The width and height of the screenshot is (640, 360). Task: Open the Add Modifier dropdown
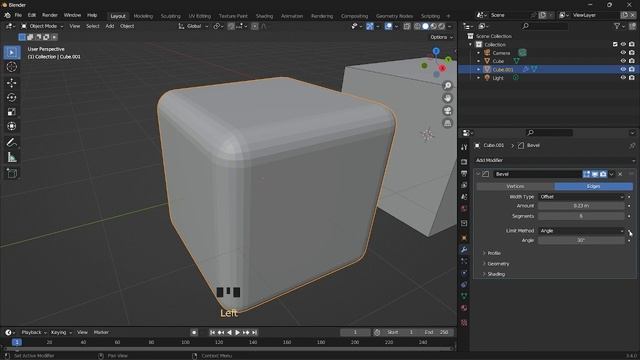[x=555, y=160]
